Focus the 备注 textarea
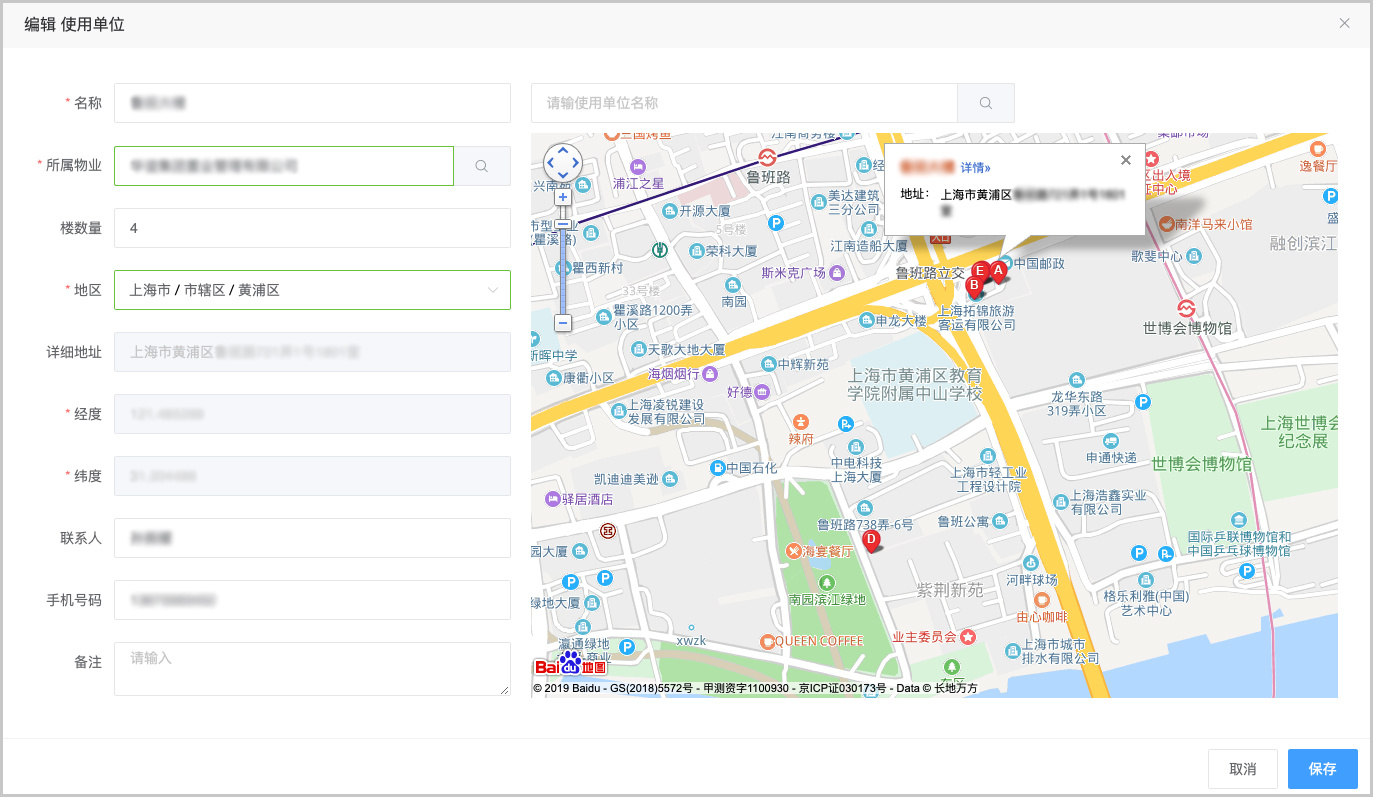The image size is (1373, 797). (312, 669)
